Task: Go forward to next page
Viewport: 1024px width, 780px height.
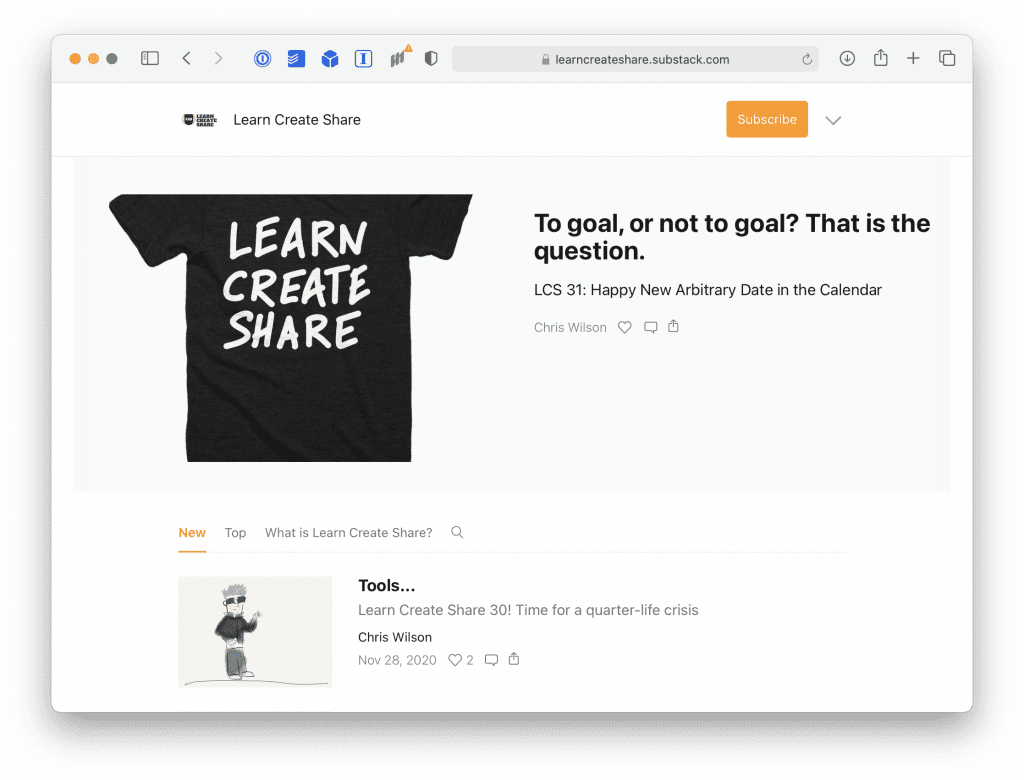Action: tap(219, 59)
